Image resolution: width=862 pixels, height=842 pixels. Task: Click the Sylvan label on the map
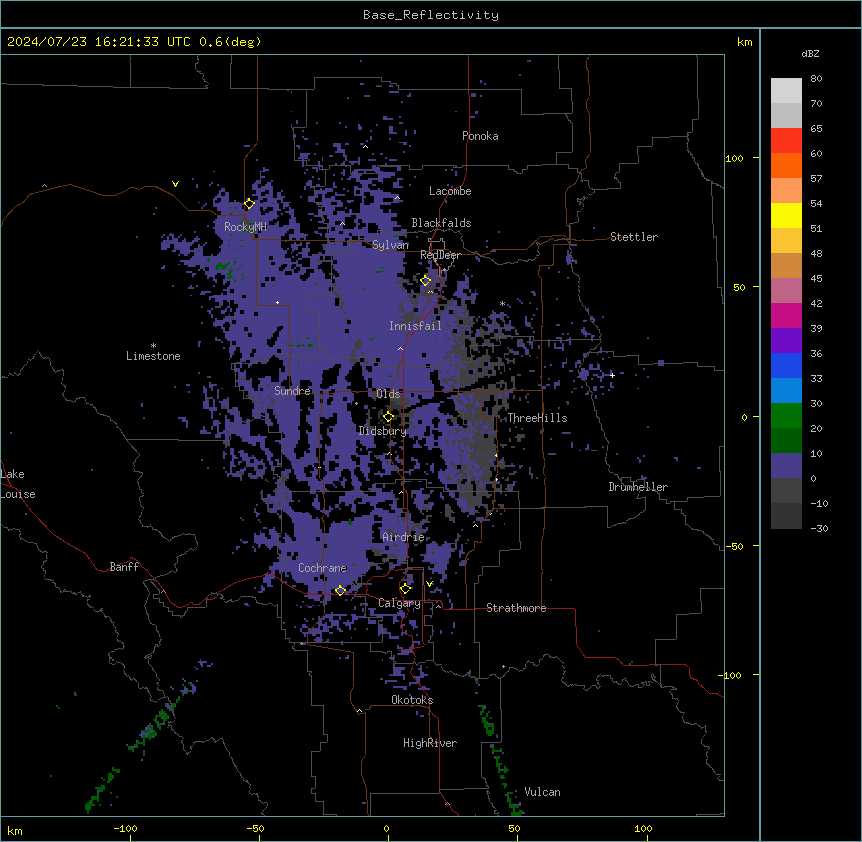[x=390, y=245]
